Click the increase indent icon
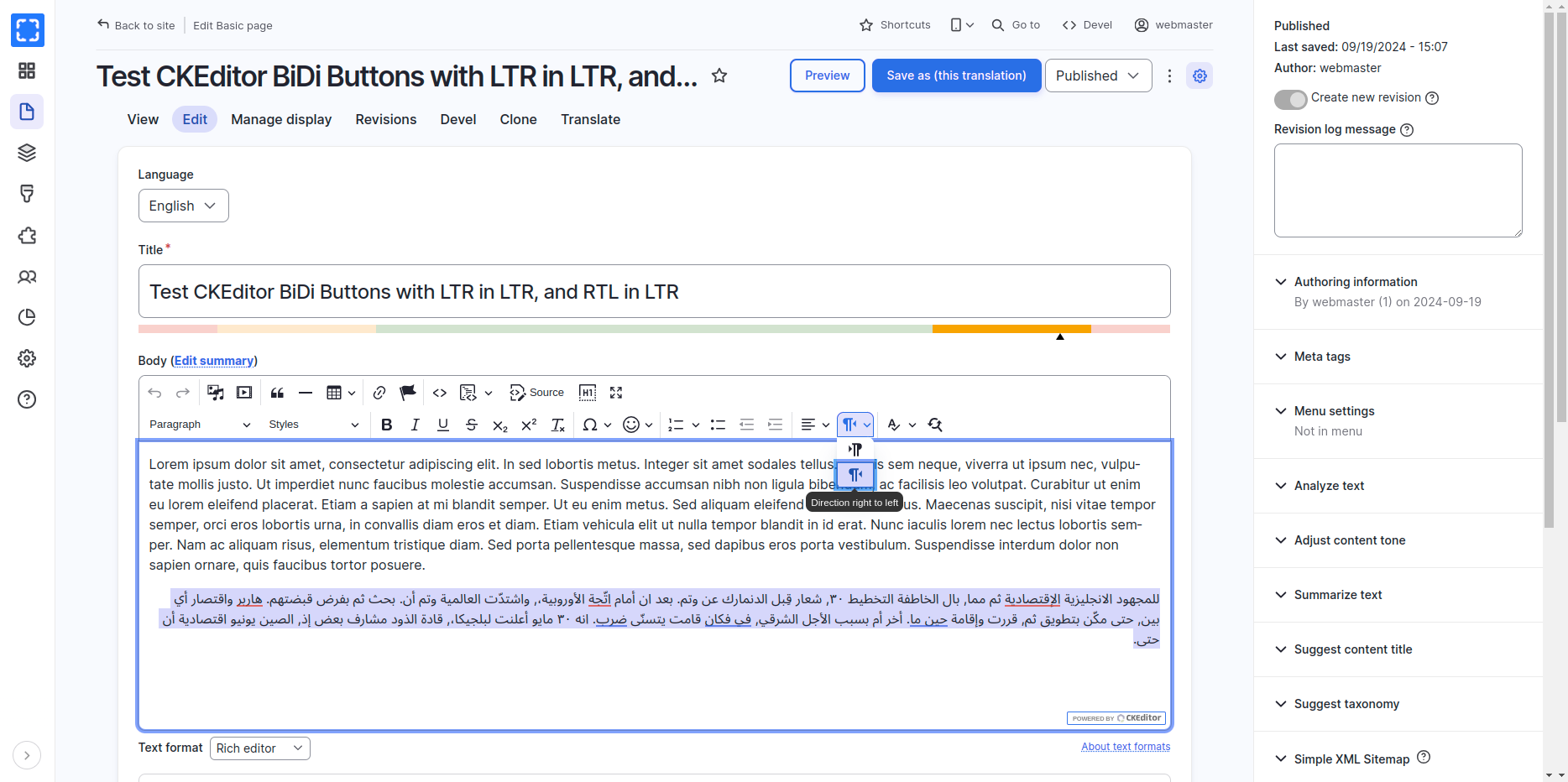Viewport: 1568px width, 782px height. coord(775,425)
